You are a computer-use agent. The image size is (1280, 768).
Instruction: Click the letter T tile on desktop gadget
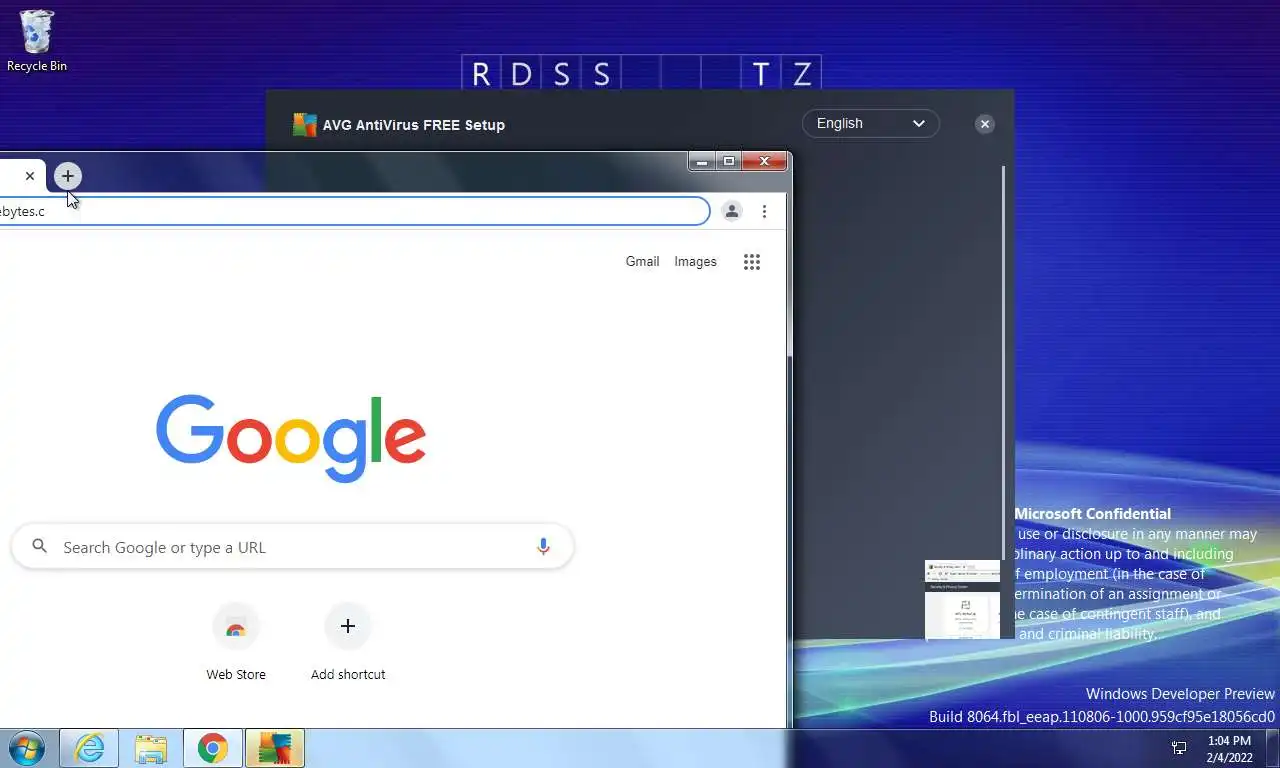[761, 74]
